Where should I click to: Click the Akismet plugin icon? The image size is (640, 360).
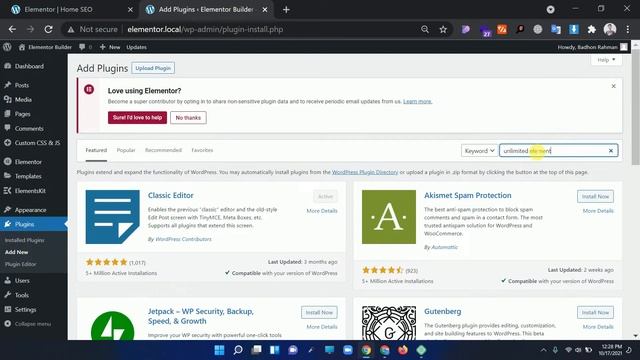click(389, 217)
